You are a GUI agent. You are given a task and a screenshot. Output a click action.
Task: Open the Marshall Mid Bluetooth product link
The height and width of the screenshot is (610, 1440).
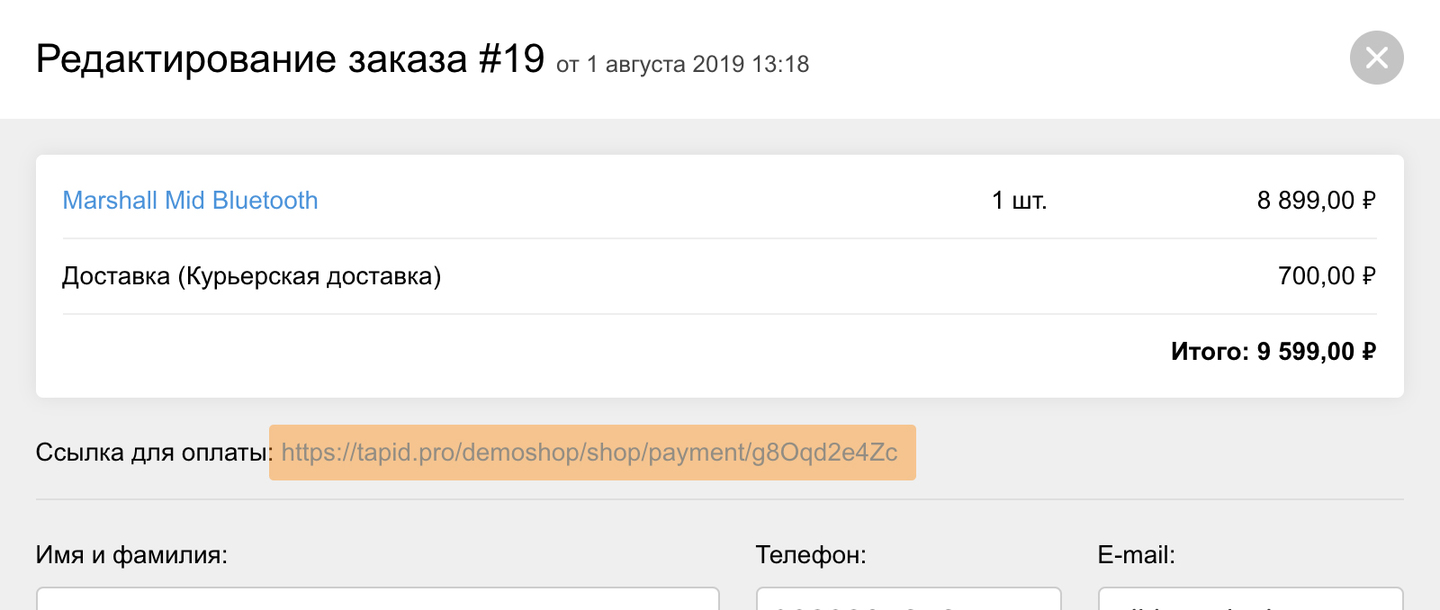pos(190,200)
